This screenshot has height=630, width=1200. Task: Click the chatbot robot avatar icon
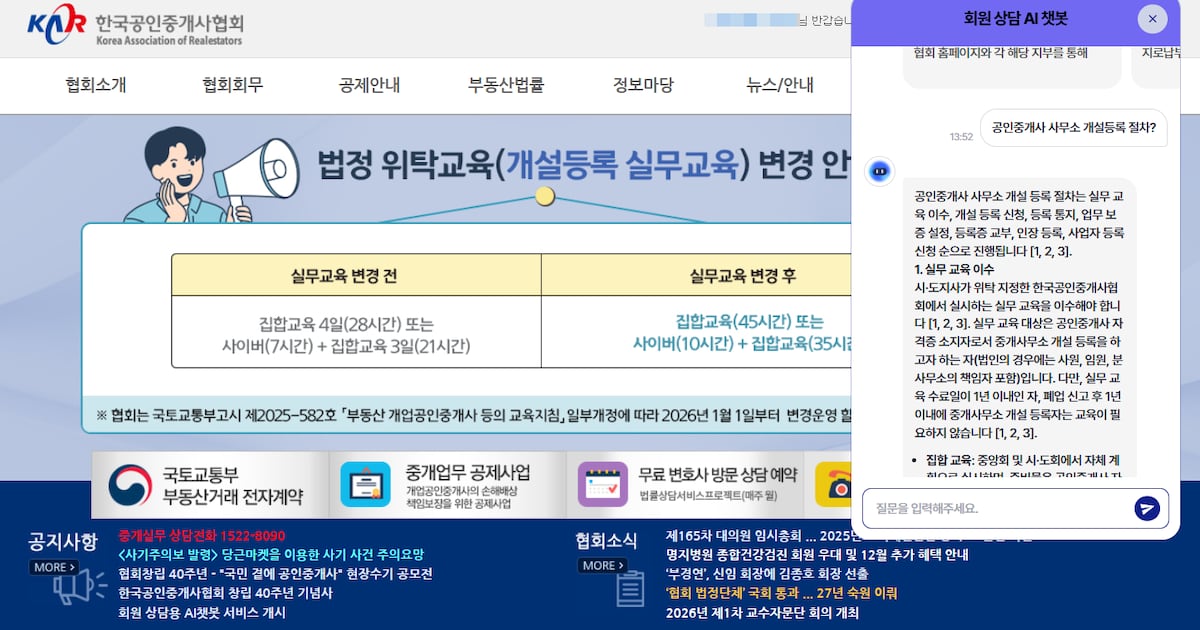[x=879, y=171]
